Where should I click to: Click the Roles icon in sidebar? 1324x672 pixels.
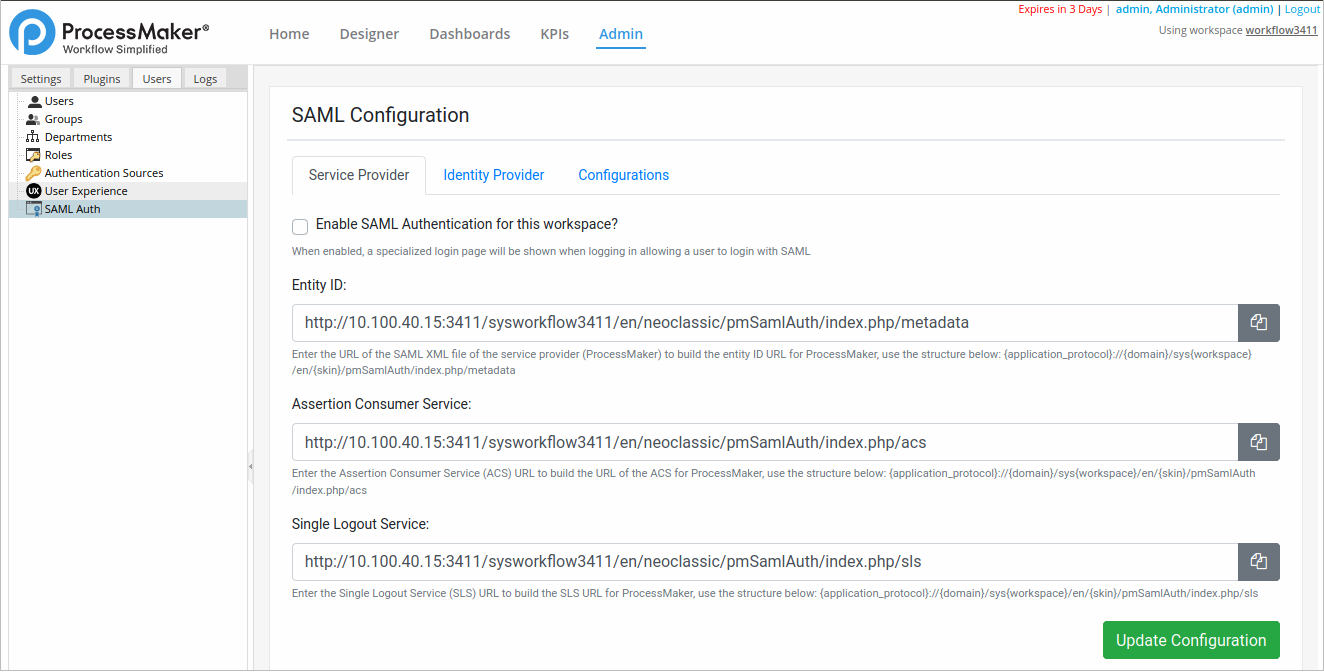click(x=33, y=155)
